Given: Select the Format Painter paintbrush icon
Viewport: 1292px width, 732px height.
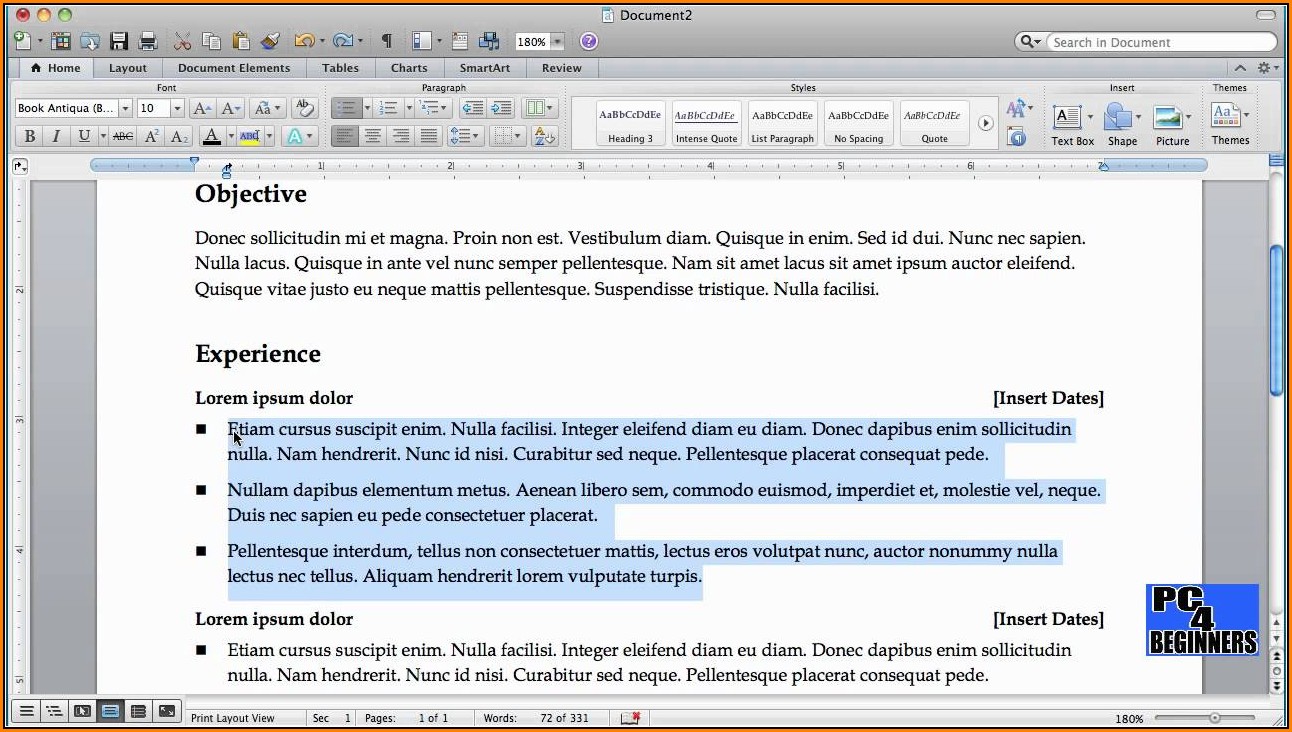Looking at the screenshot, I should (270, 41).
